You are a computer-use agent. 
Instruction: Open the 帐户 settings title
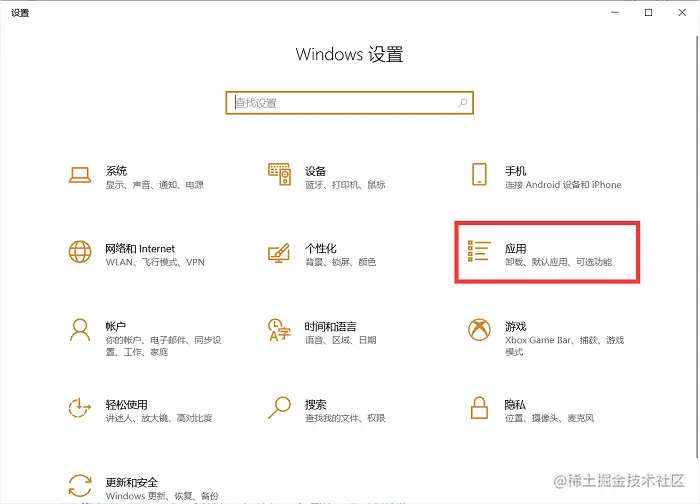point(116,326)
